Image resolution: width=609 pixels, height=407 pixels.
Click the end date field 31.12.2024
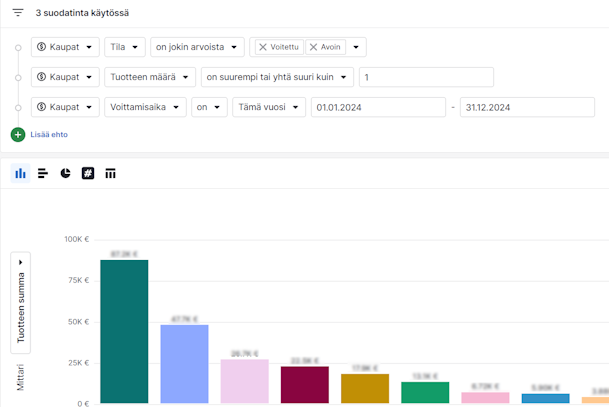click(526, 107)
